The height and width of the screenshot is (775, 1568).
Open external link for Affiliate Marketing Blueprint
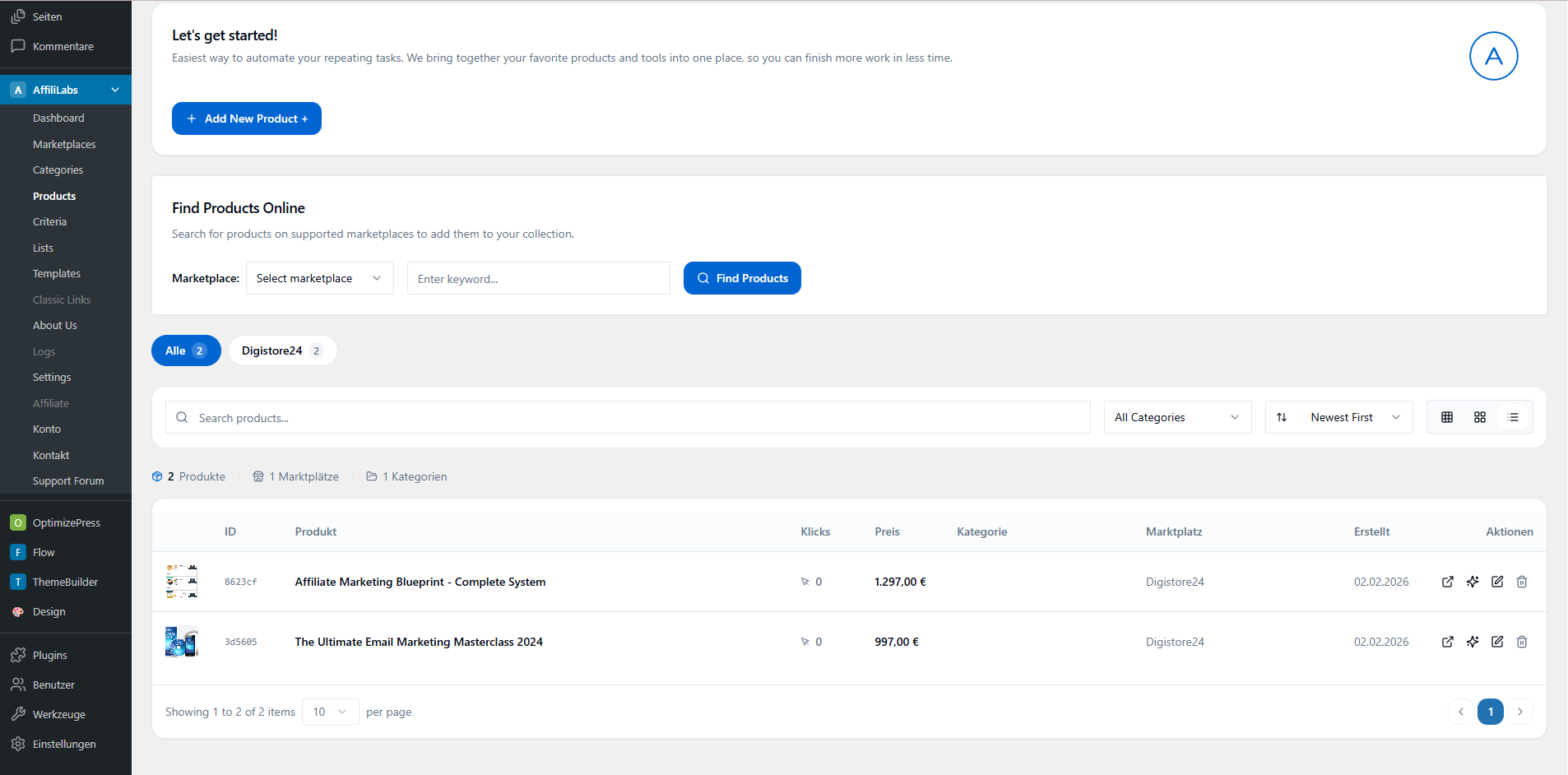[x=1447, y=582]
